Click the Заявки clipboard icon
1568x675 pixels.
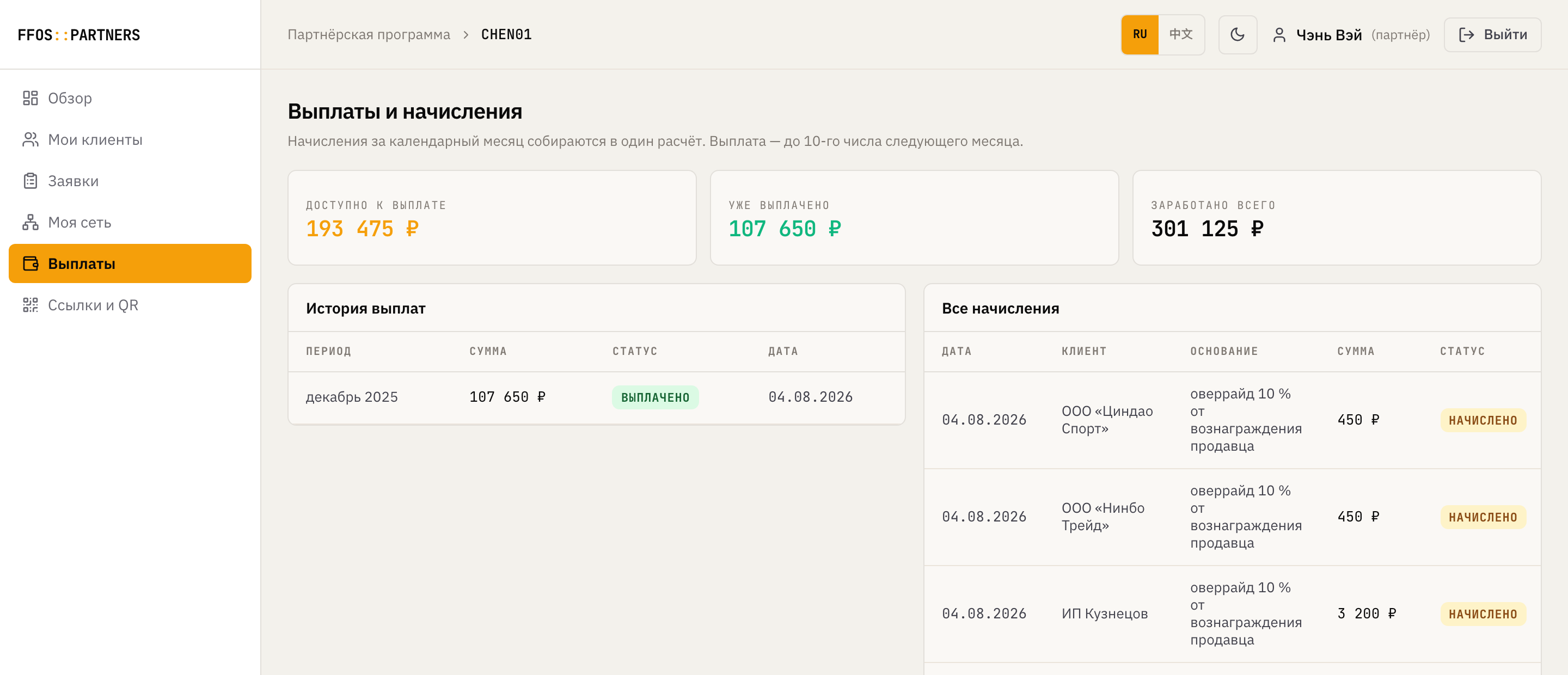30,181
